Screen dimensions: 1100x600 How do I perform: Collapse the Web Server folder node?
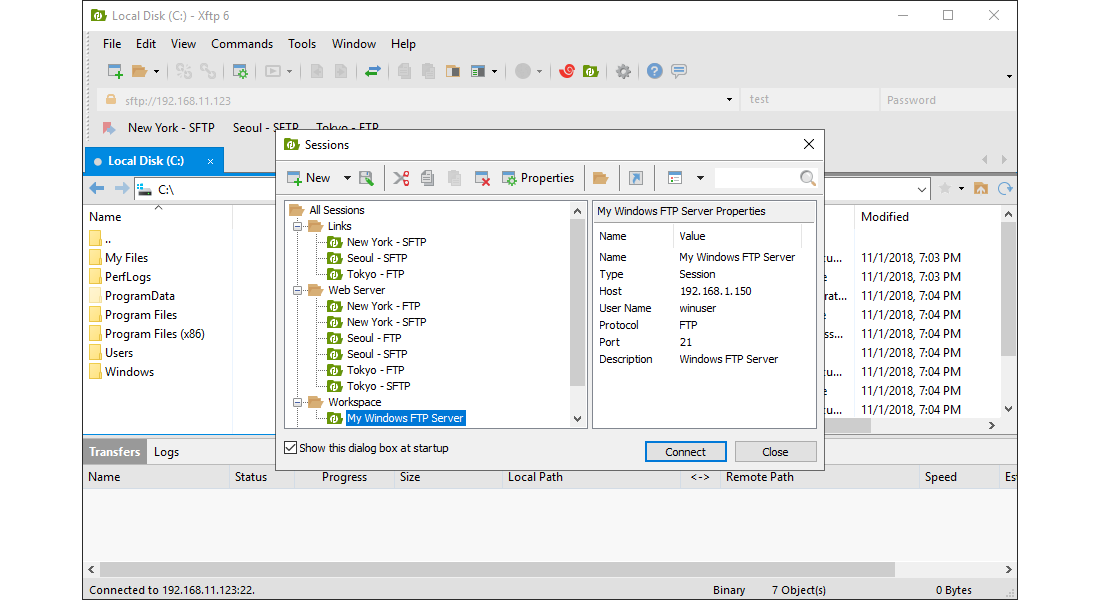(x=298, y=290)
